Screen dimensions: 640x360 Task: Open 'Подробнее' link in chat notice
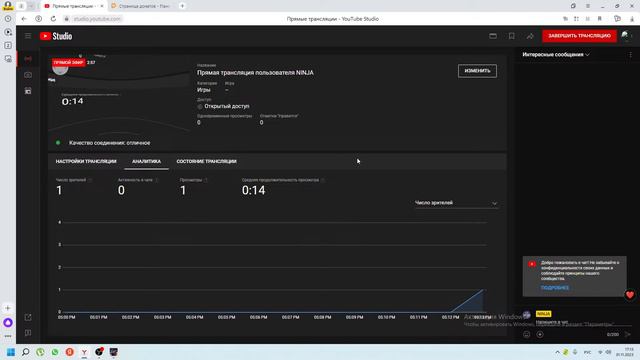point(555,288)
